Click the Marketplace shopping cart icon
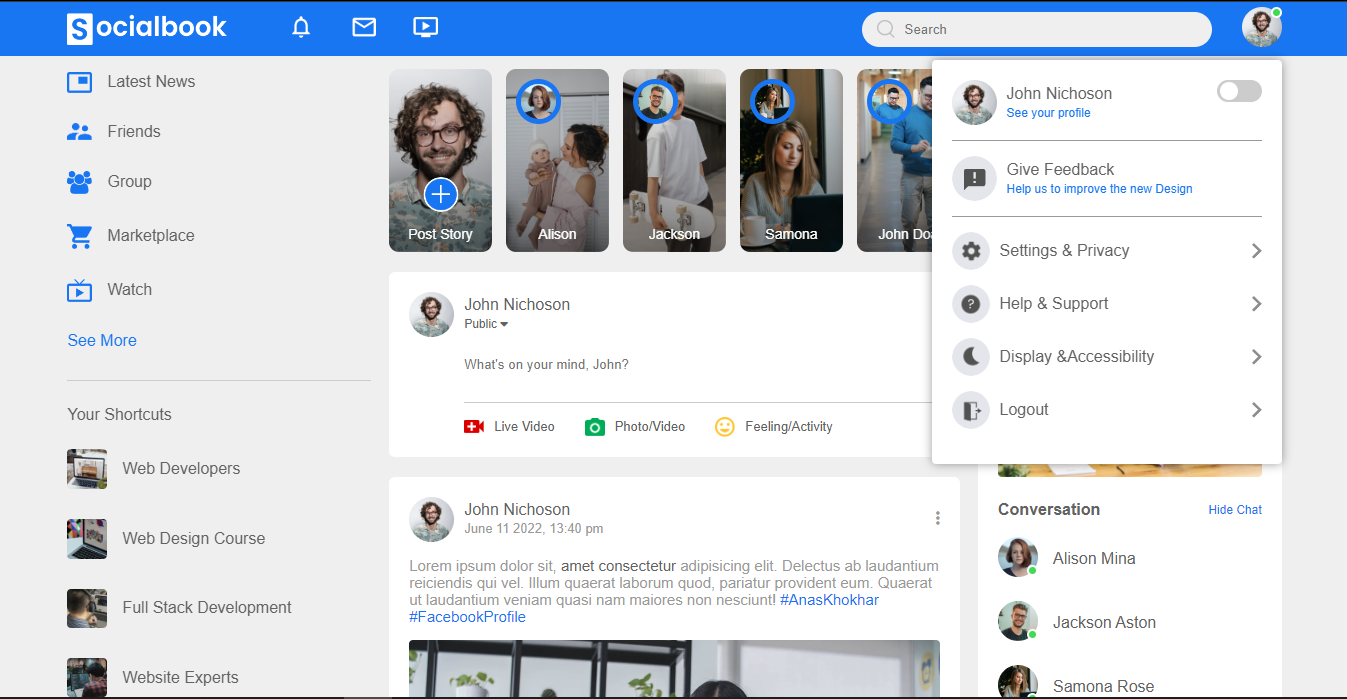The width and height of the screenshot is (1347, 699). click(79, 236)
